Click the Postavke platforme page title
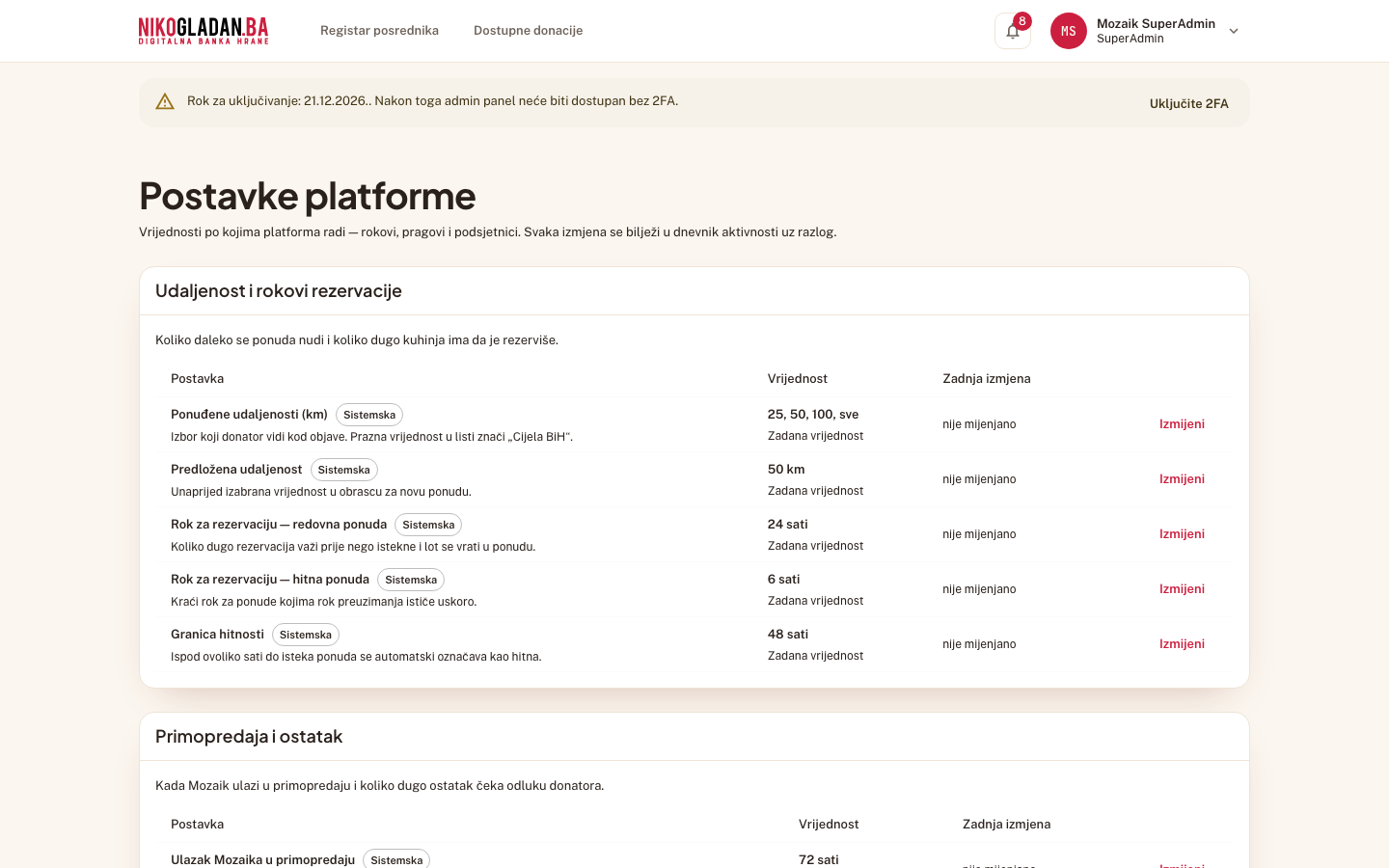1389x868 pixels. click(x=308, y=196)
